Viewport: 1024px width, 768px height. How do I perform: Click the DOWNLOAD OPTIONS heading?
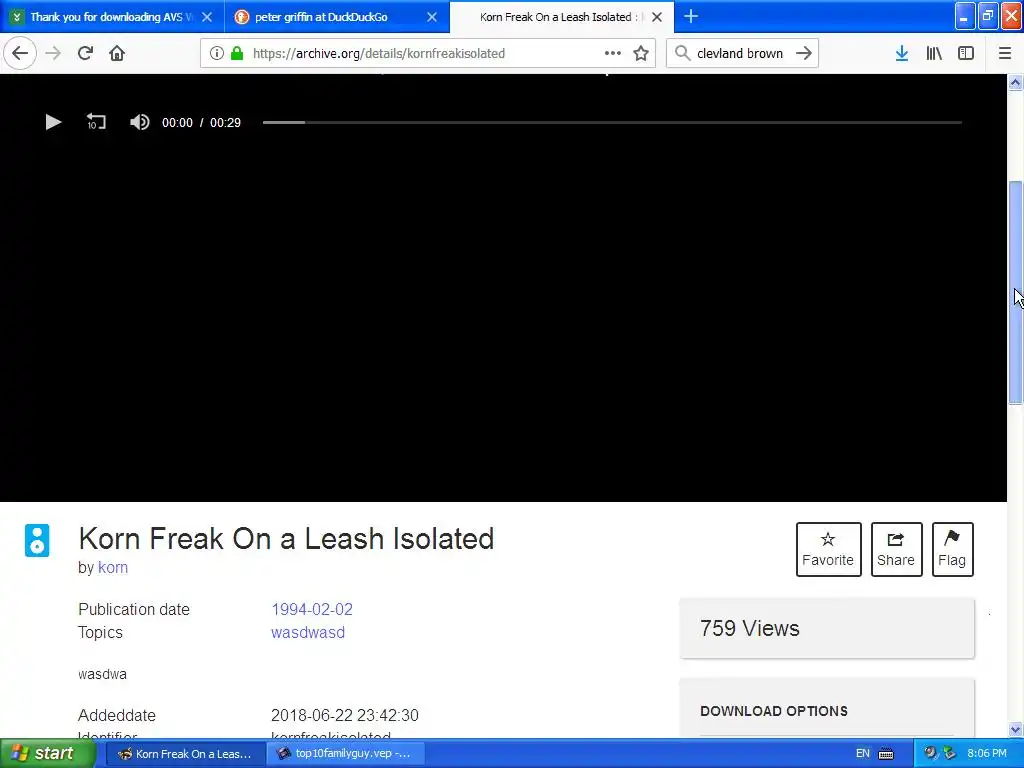(x=774, y=711)
